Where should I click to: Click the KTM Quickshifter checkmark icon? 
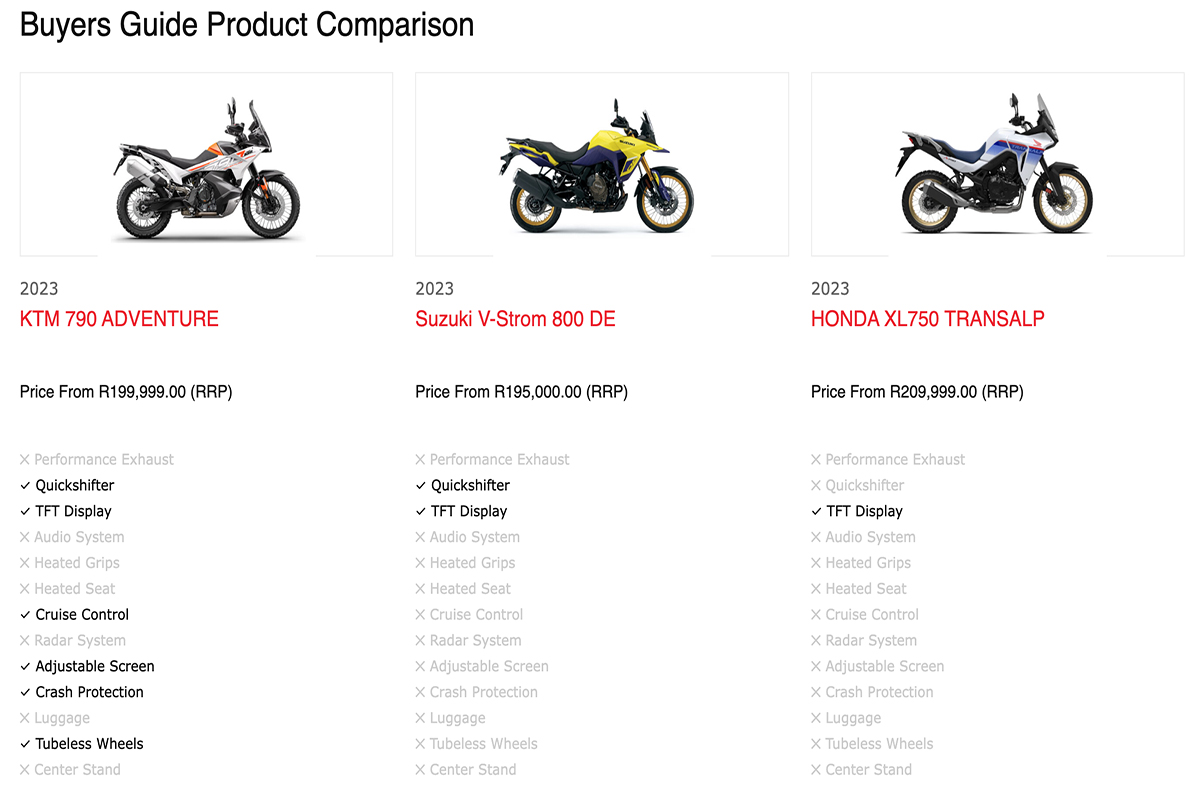click(25, 486)
